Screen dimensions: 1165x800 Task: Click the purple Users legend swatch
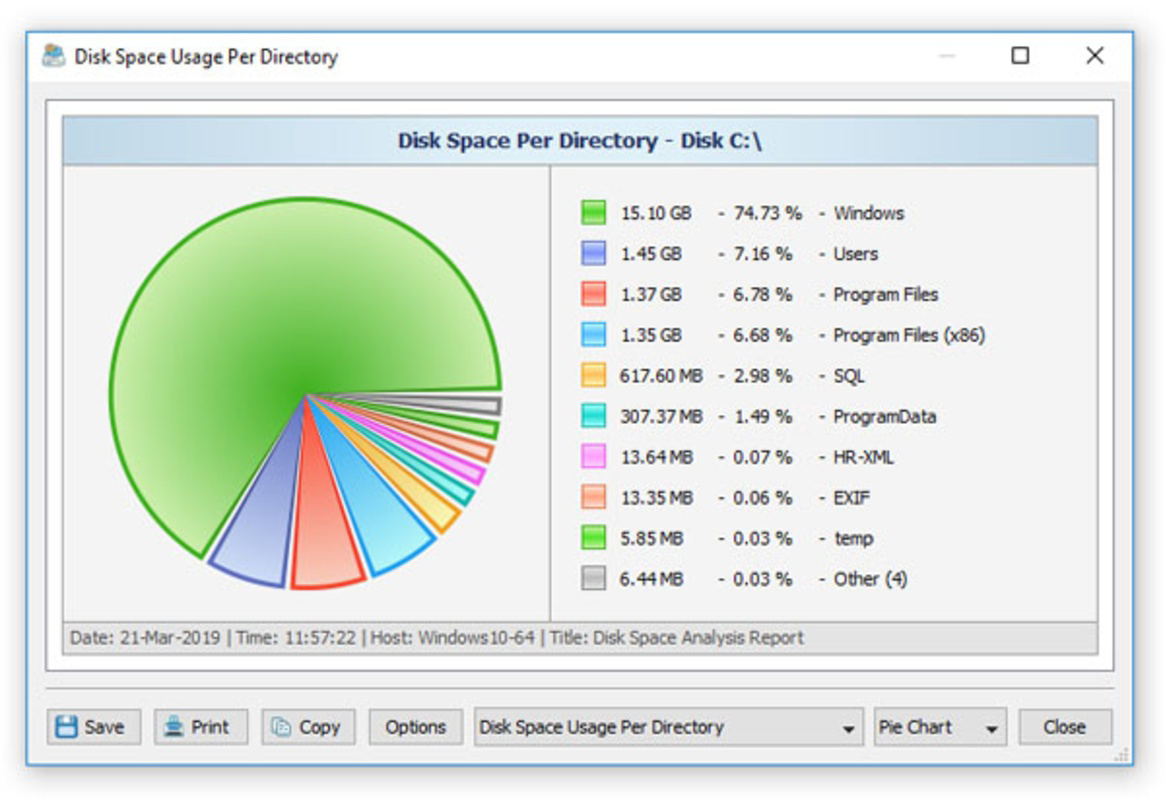(x=593, y=253)
